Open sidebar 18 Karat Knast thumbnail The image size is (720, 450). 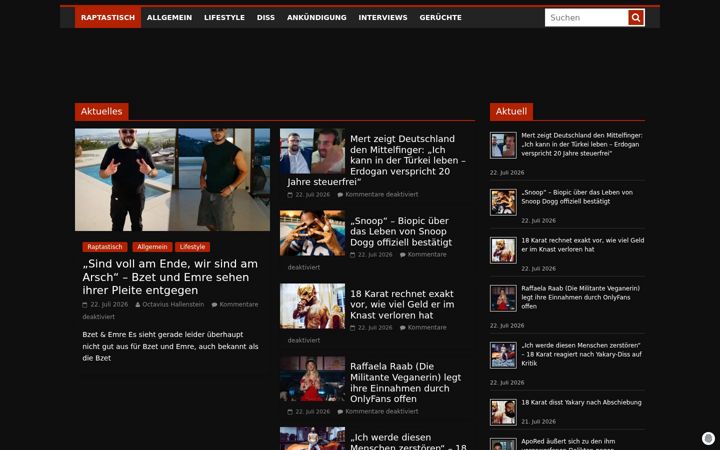pos(503,250)
